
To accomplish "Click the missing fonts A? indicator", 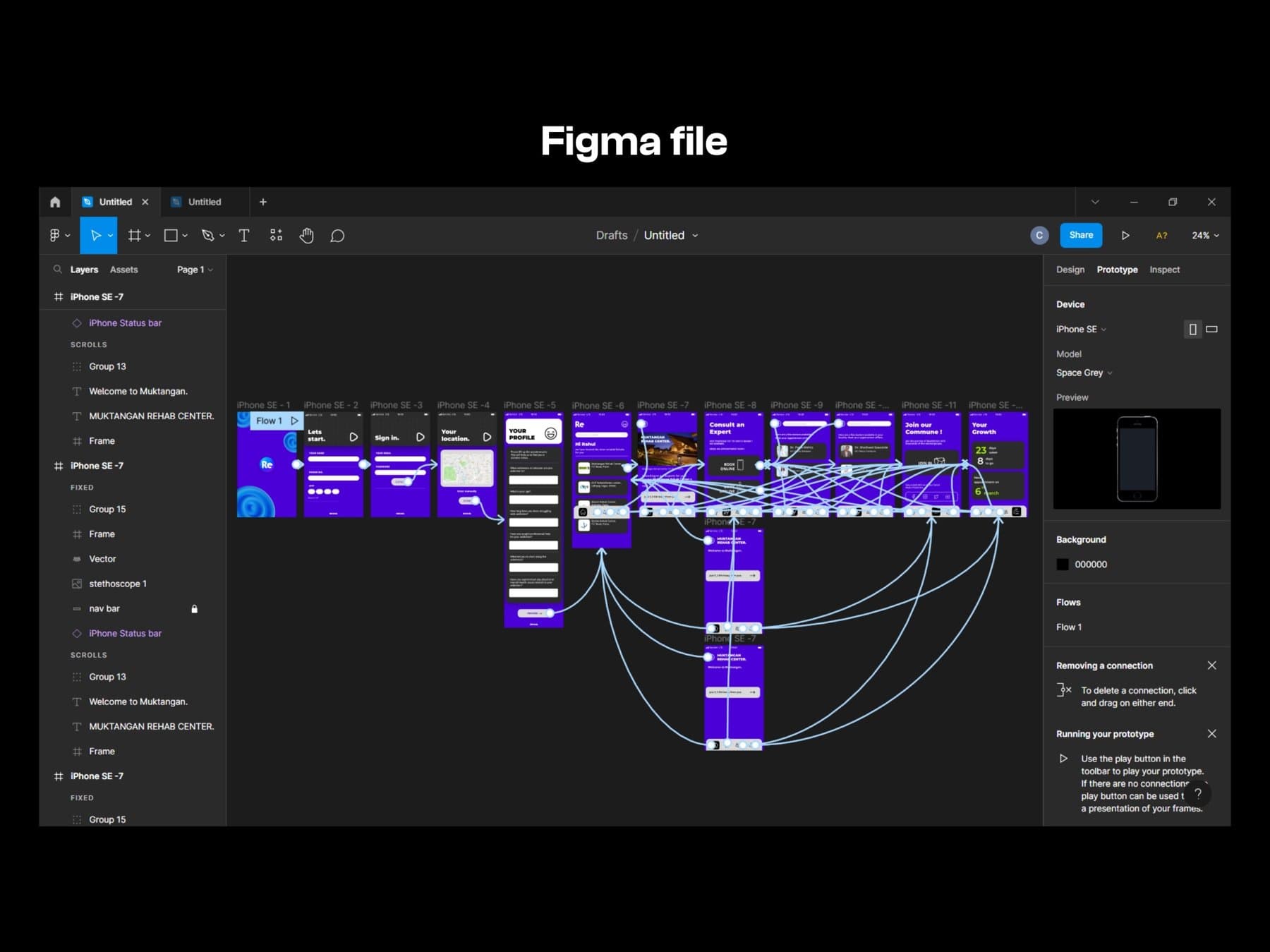I will 1161,236.
